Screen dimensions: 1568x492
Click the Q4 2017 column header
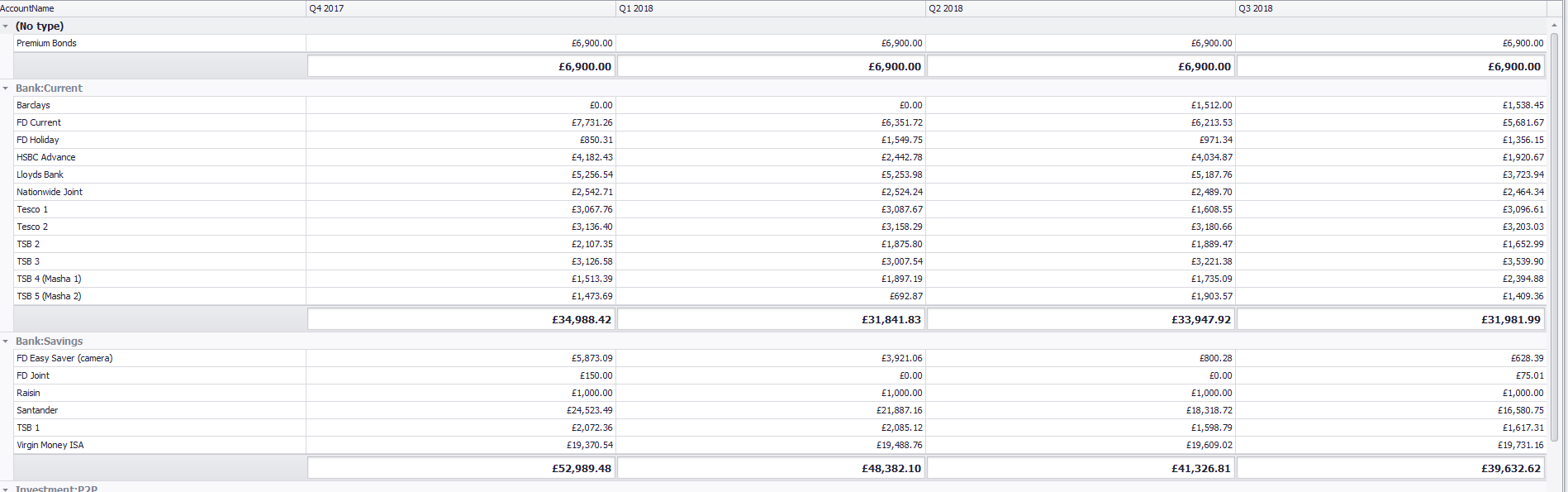[460, 8]
